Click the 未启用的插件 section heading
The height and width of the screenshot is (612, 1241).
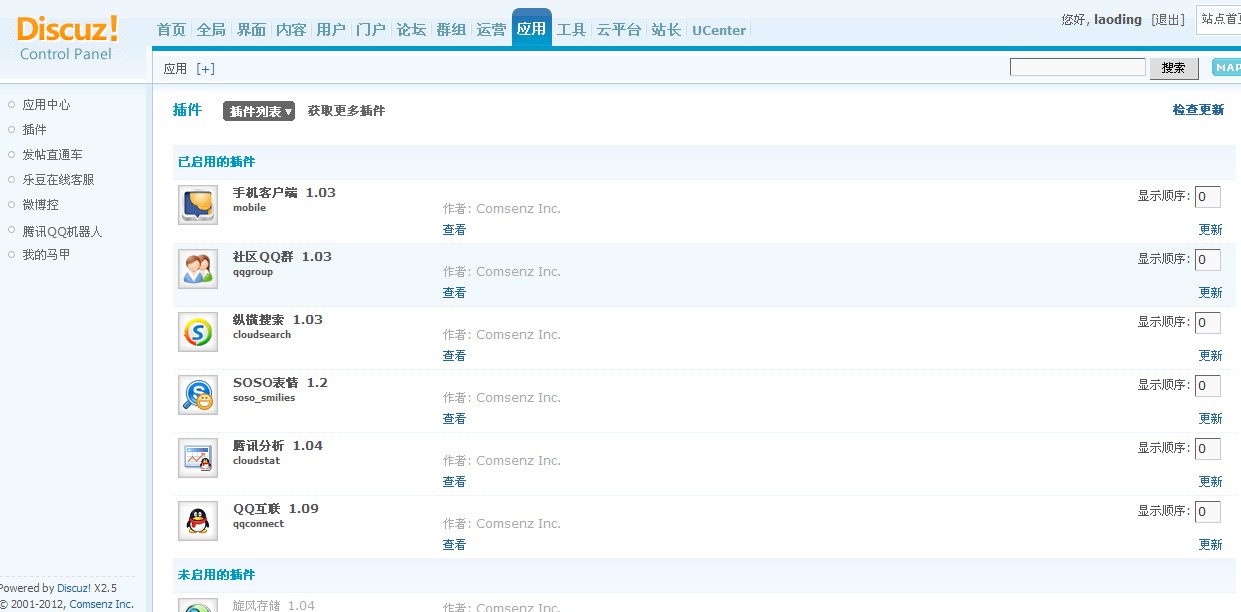click(216, 575)
